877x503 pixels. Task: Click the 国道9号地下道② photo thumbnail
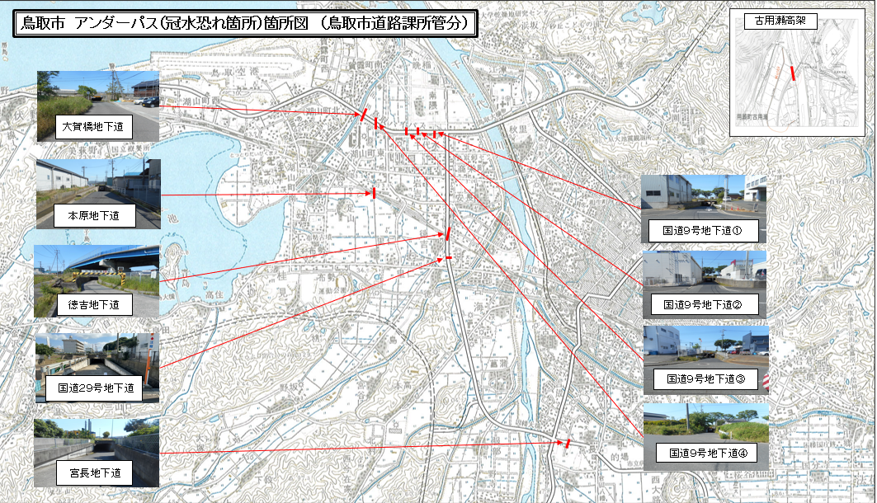pyautogui.click(x=704, y=285)
